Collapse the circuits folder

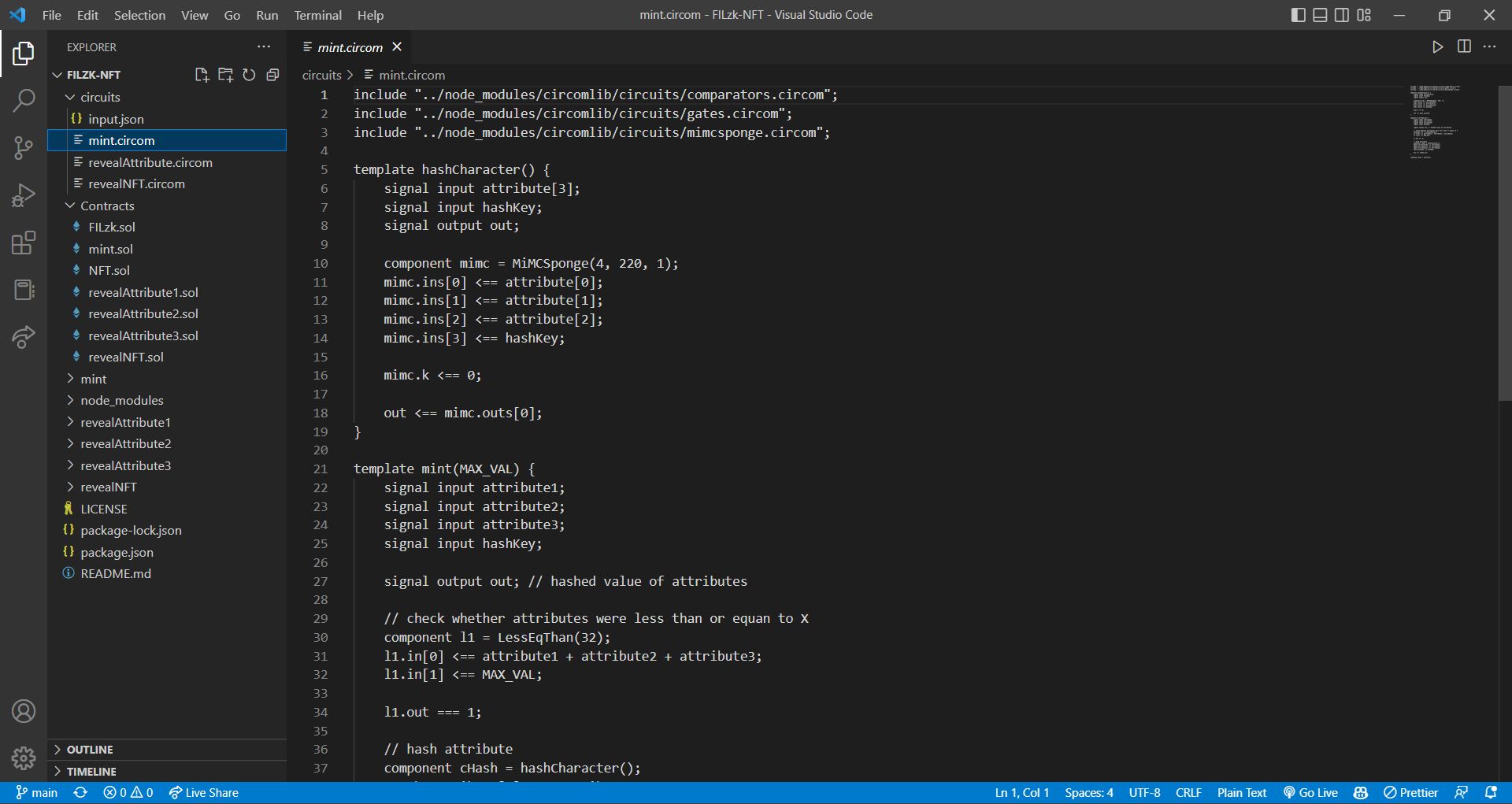click(x=70, y=97)
